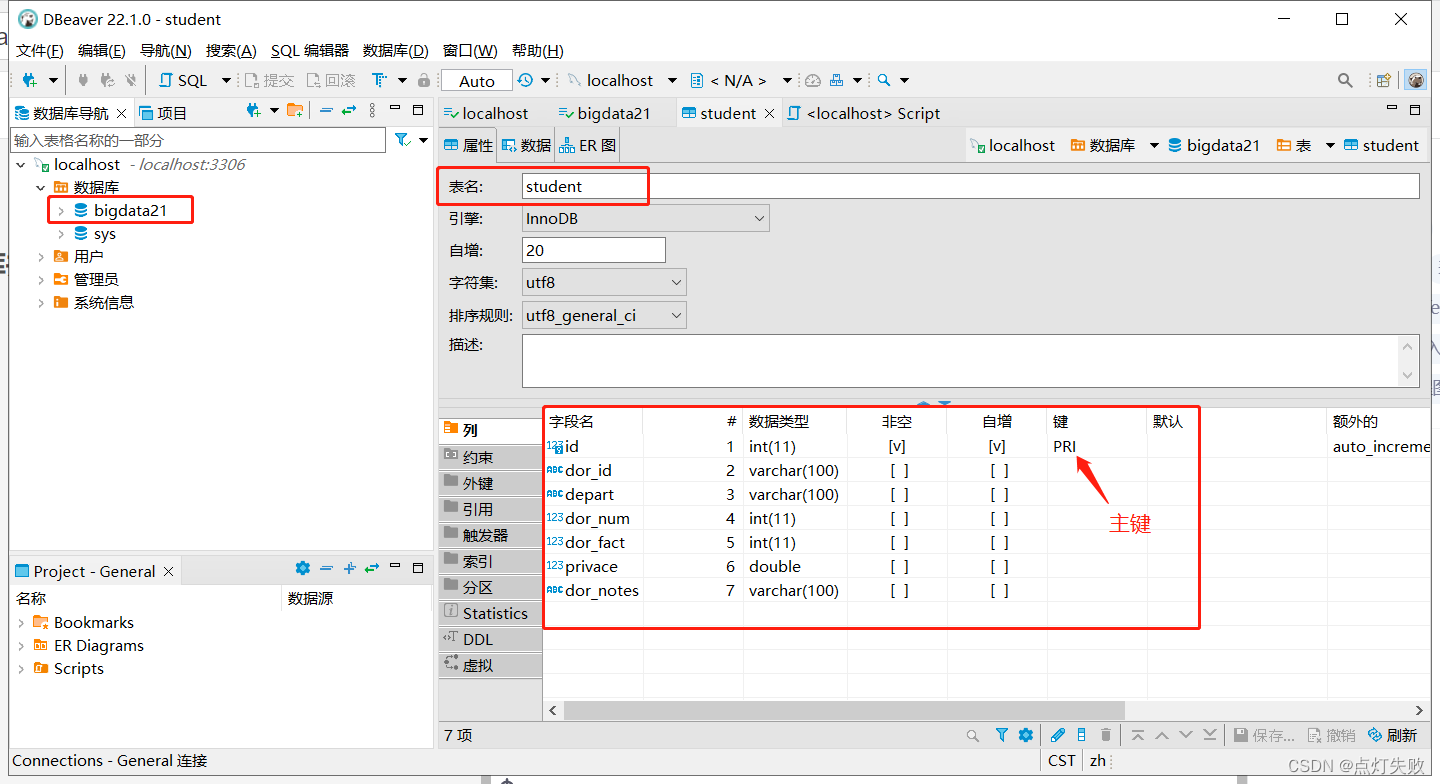Toggle 非空 checkbox for dor_notes row

point(899,590)
